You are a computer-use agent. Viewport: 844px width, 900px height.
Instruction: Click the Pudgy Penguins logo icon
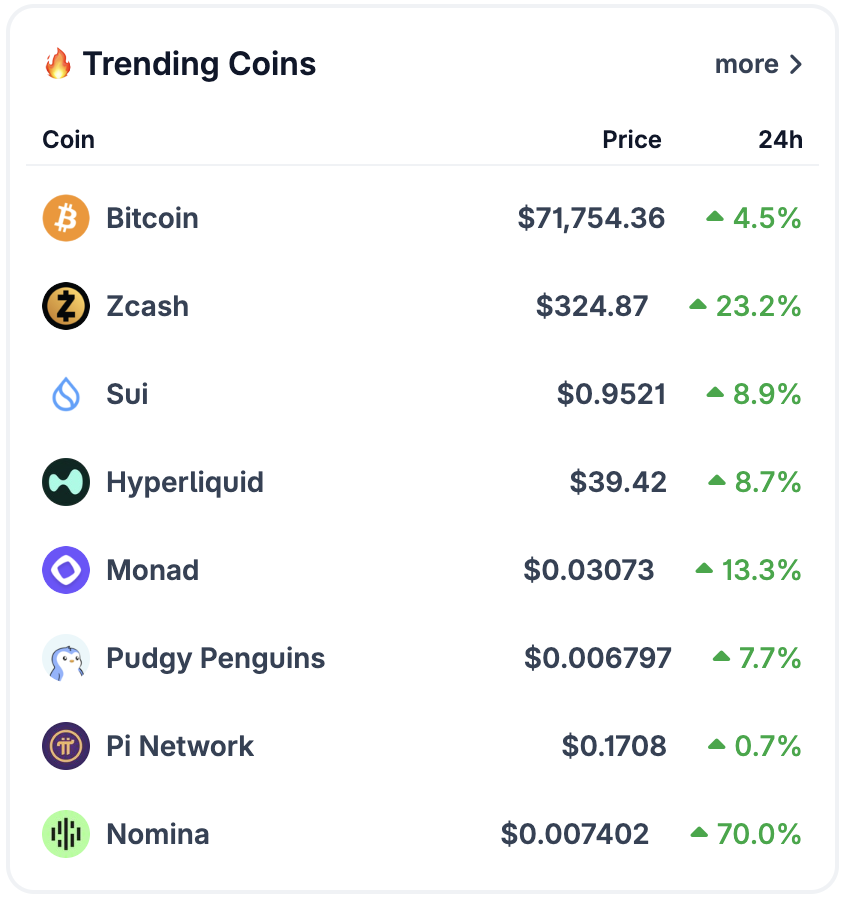tap(66, 658)
